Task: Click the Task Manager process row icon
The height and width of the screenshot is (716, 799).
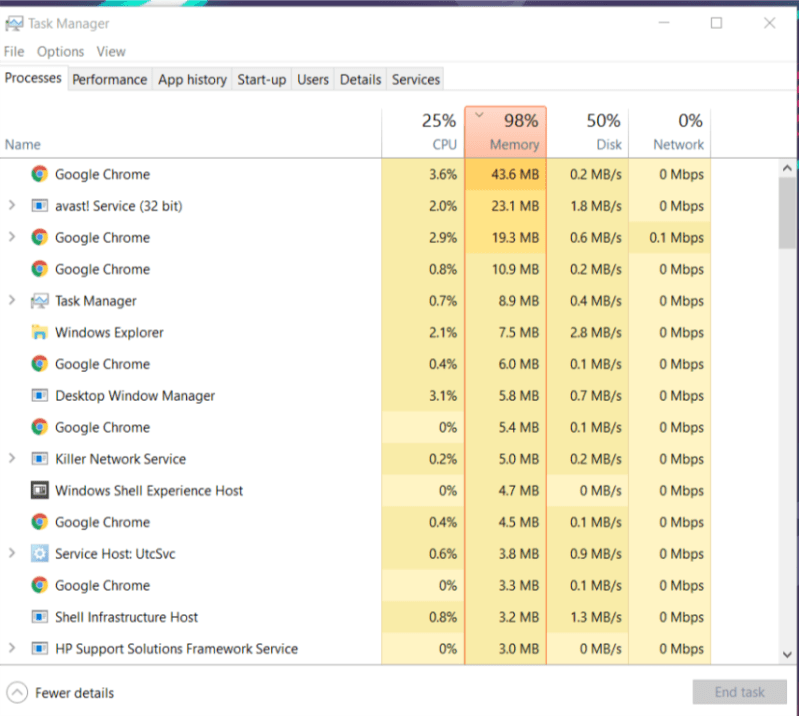Action: (x=40, y=301)
